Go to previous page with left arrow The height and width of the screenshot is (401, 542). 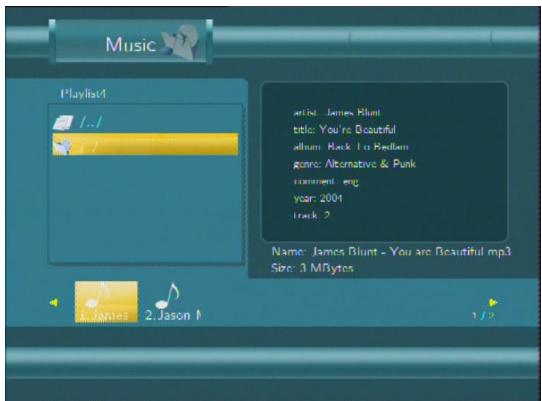point(54,303)
